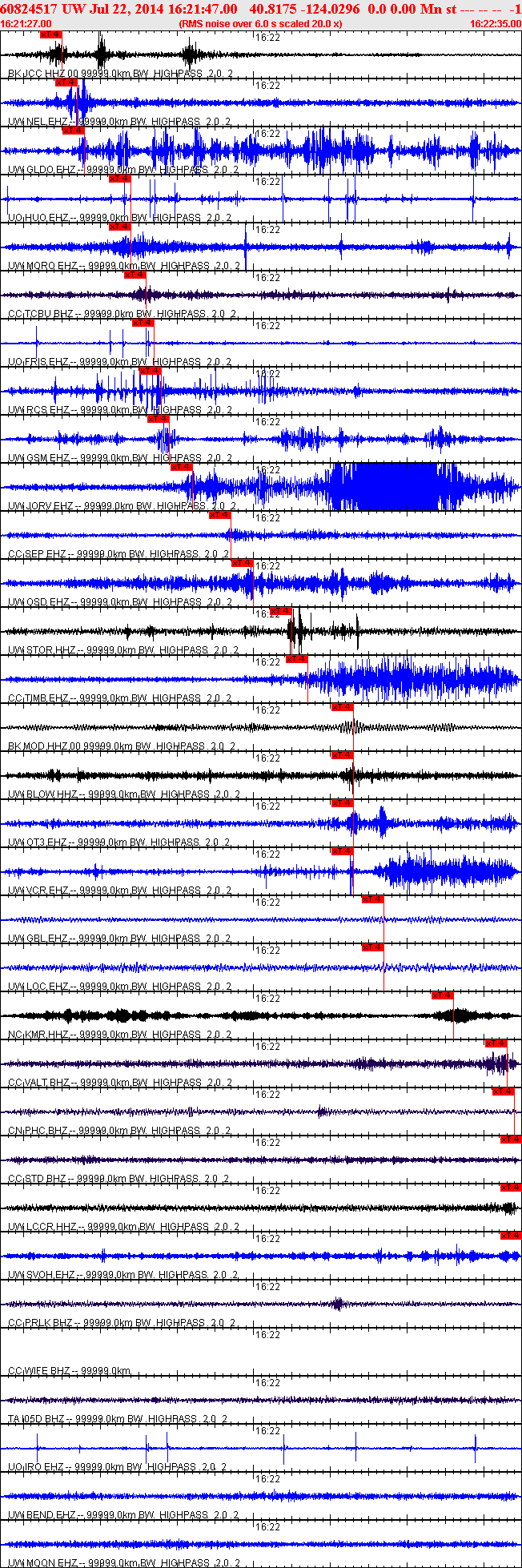Click the red pick marker on NC.KMR trace

tap(443, 995)
